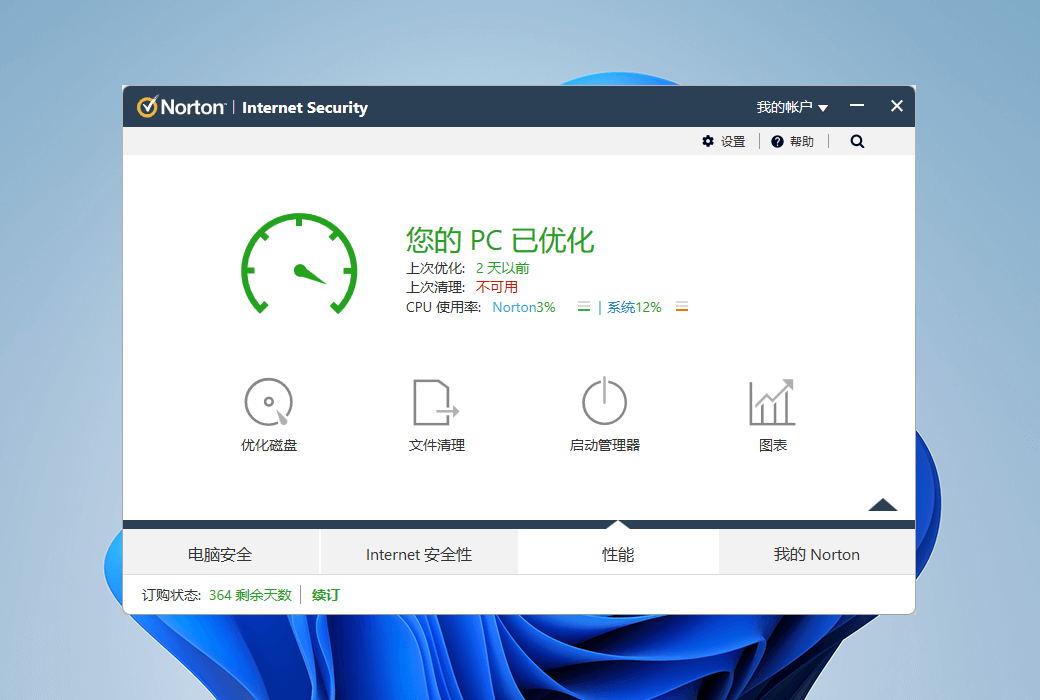This screenshot has height=700, width=1040.
Task: Open 设置 settings
Action: (x=733, y=141)
